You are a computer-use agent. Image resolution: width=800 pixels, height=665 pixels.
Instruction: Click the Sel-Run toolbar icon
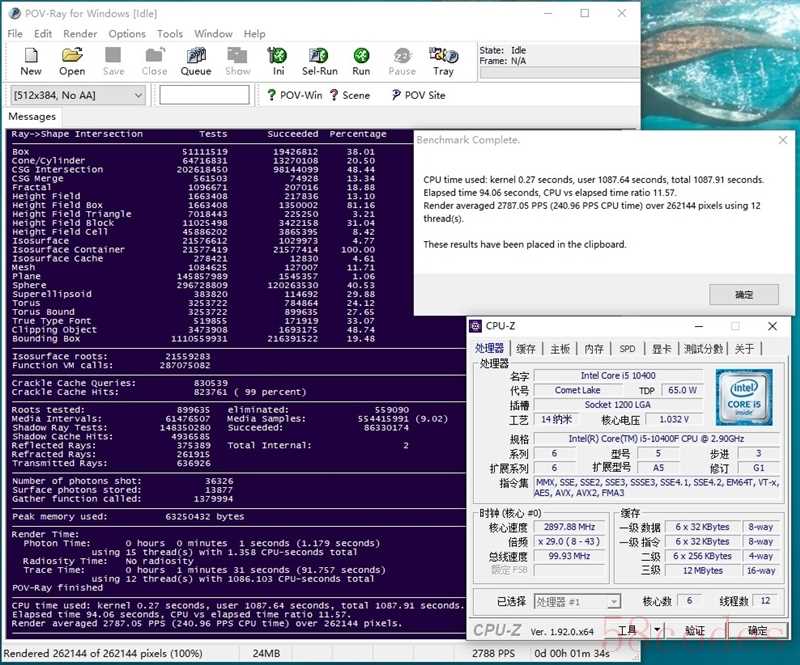319,61
